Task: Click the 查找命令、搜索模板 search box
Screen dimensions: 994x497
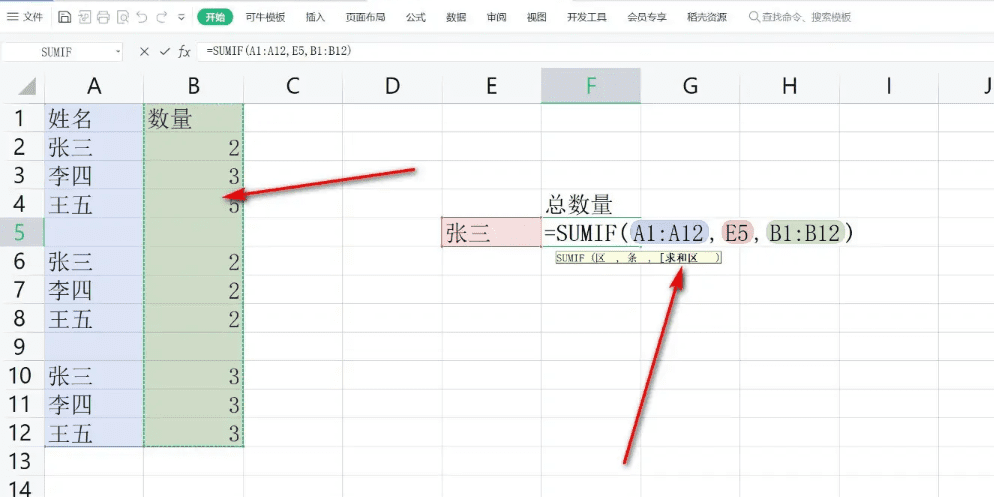Action: (x=800, y=17)
